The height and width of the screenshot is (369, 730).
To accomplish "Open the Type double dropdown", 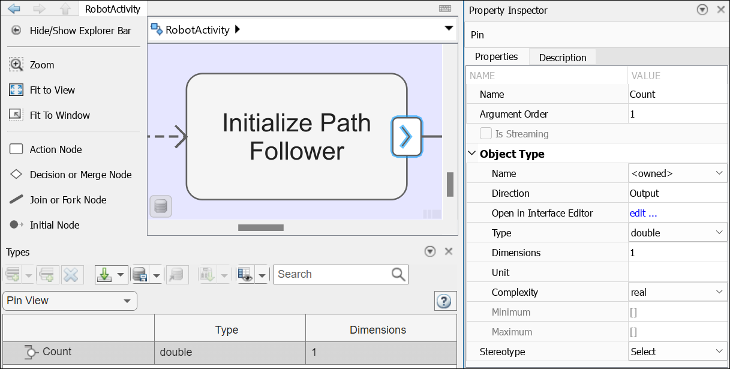I will point(719,232).
